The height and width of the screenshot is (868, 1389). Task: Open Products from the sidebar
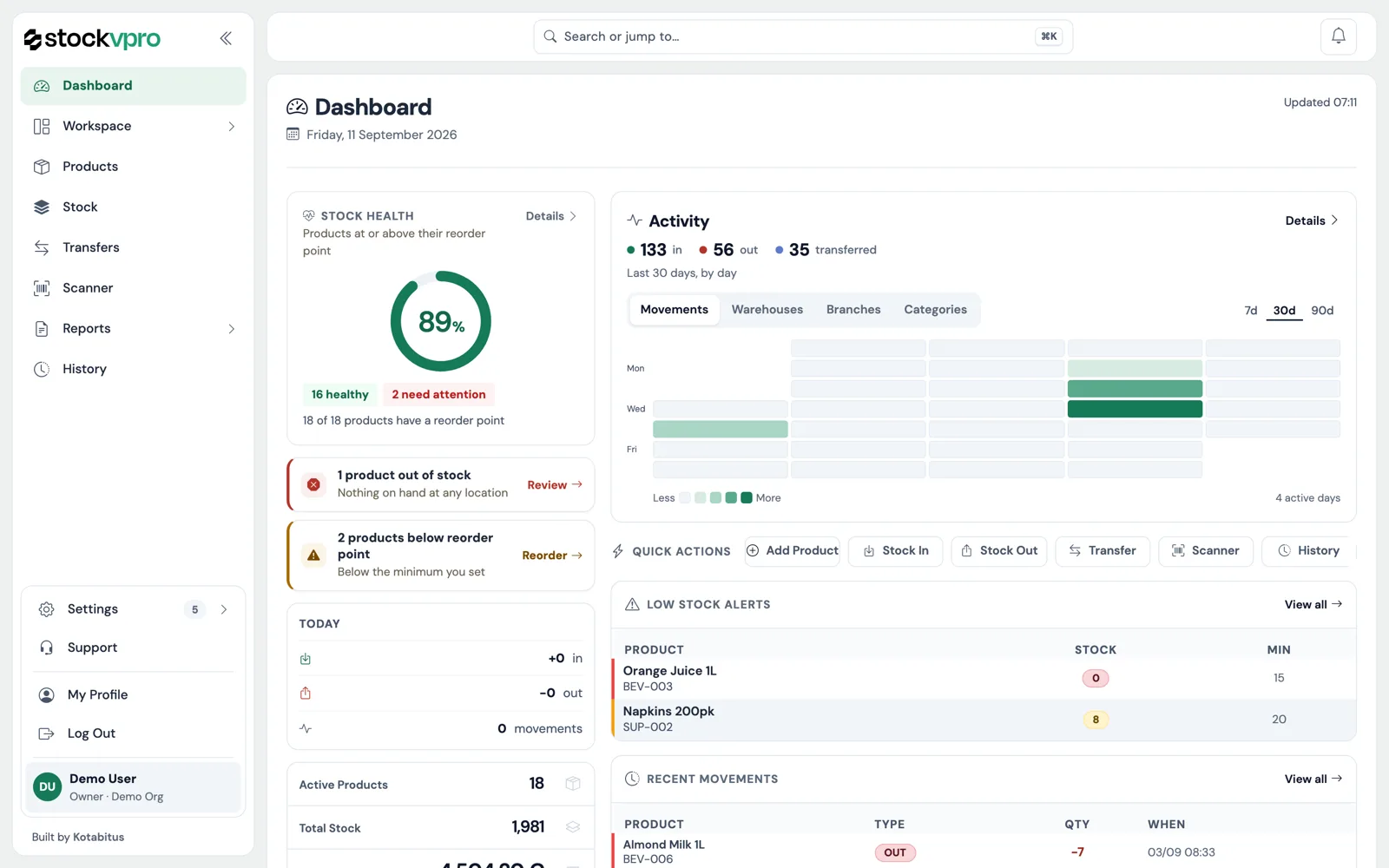(x=133, y=167)
